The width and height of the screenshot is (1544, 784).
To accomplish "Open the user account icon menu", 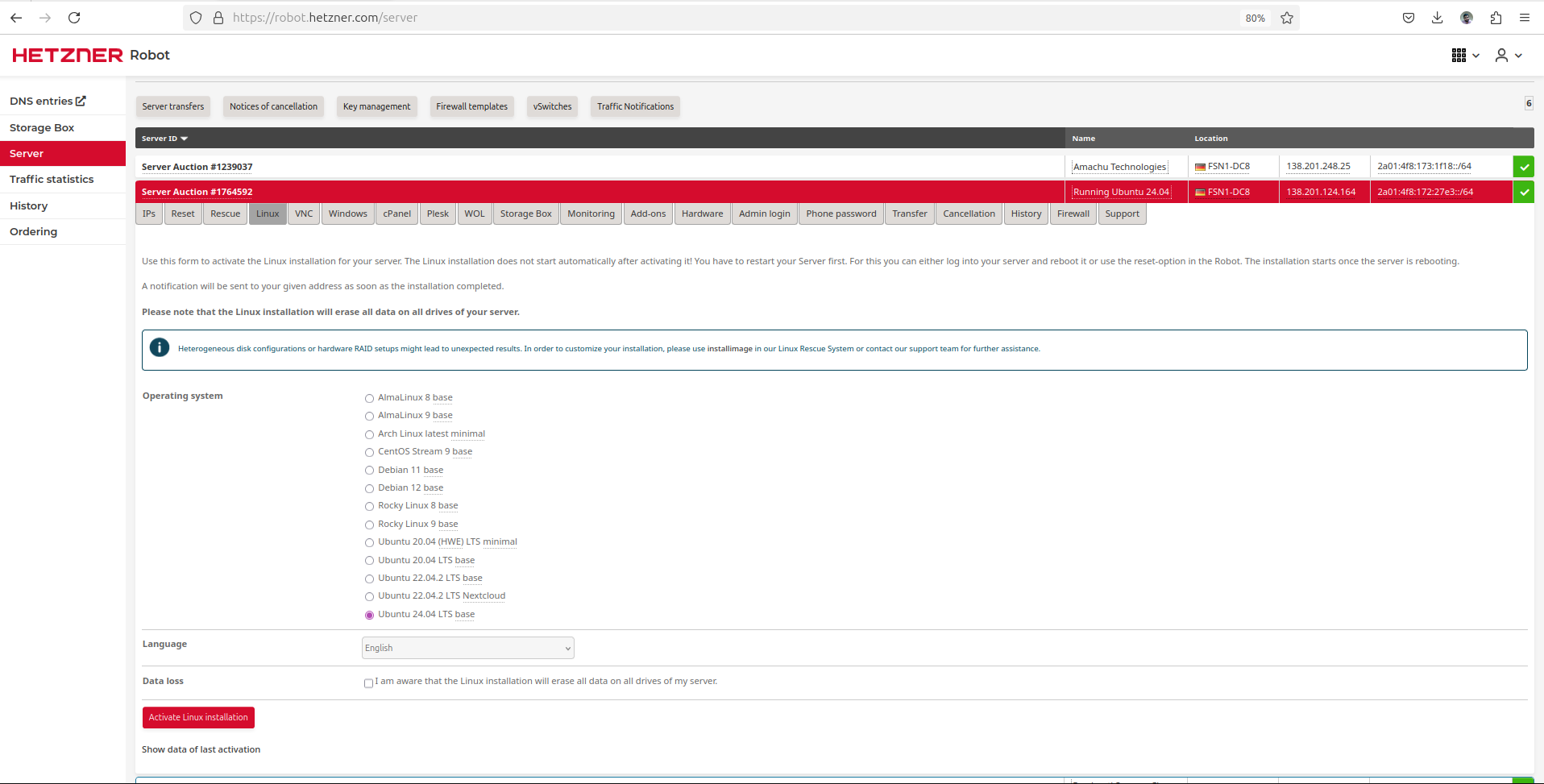I will (x=1508, y=56).
